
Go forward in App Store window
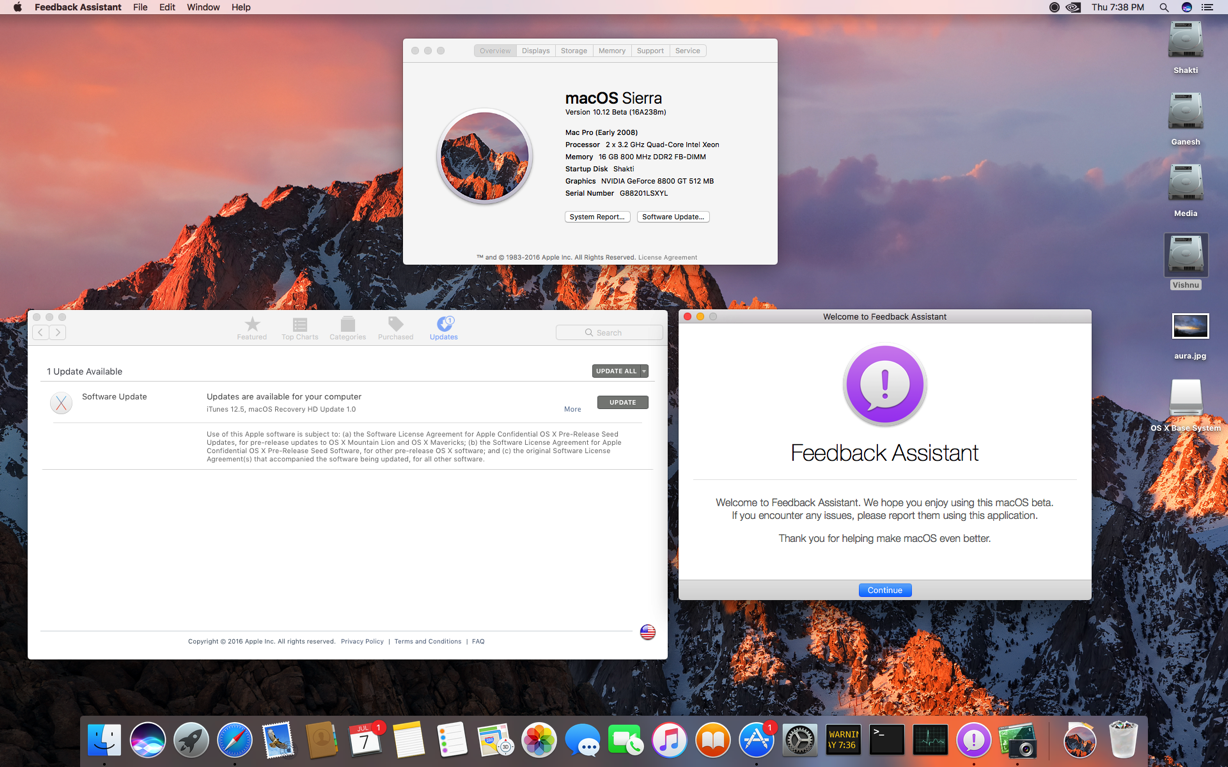tap(58, 332)
